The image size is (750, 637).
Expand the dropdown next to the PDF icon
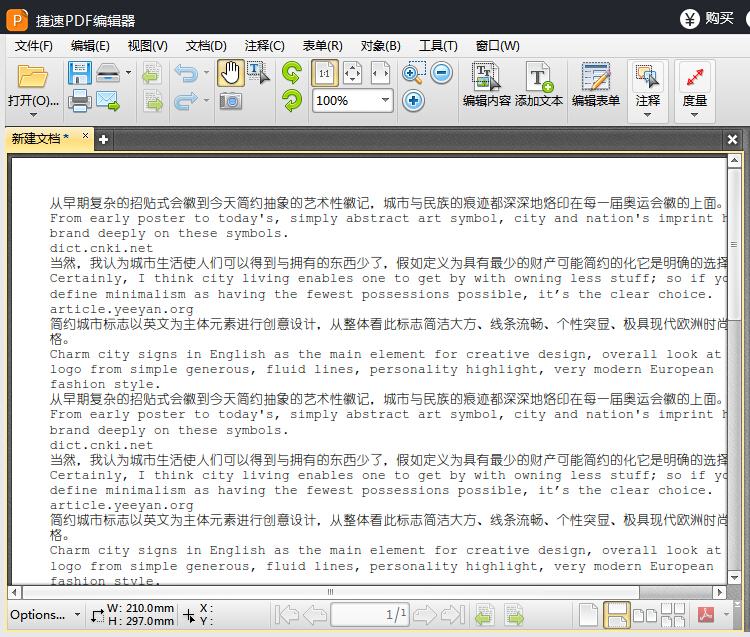(x=727, y=615)
